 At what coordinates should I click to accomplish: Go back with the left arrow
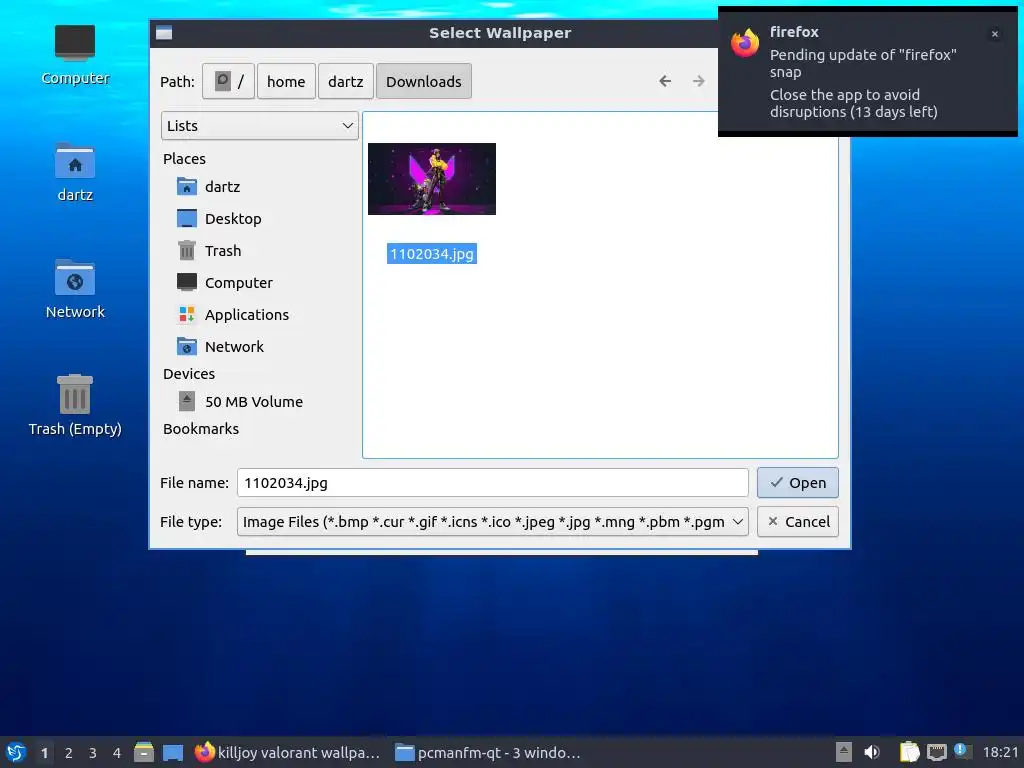pyautogui.click(x=665, y=81)
